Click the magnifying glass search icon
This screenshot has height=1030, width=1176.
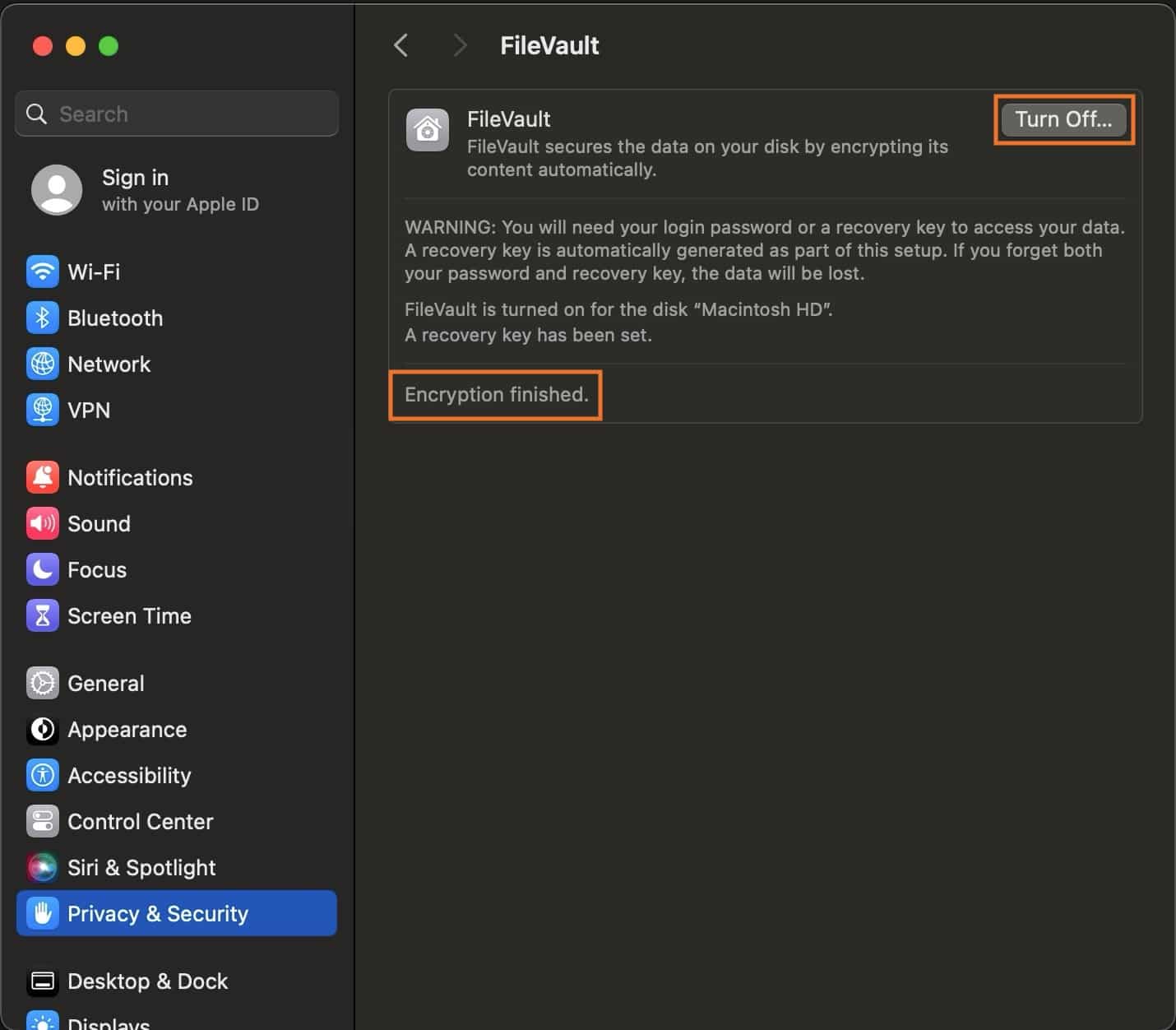(x=36, y=114)
